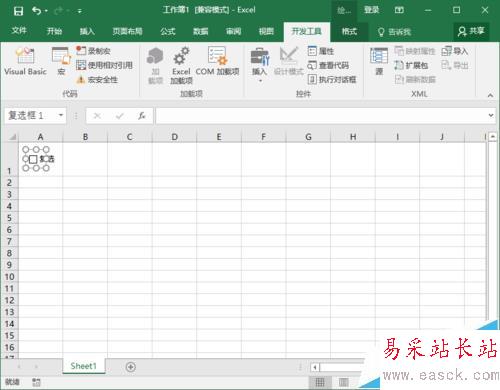
Task: Switch to the Insert (插入) ribbon tab
Action: [87, 31]
